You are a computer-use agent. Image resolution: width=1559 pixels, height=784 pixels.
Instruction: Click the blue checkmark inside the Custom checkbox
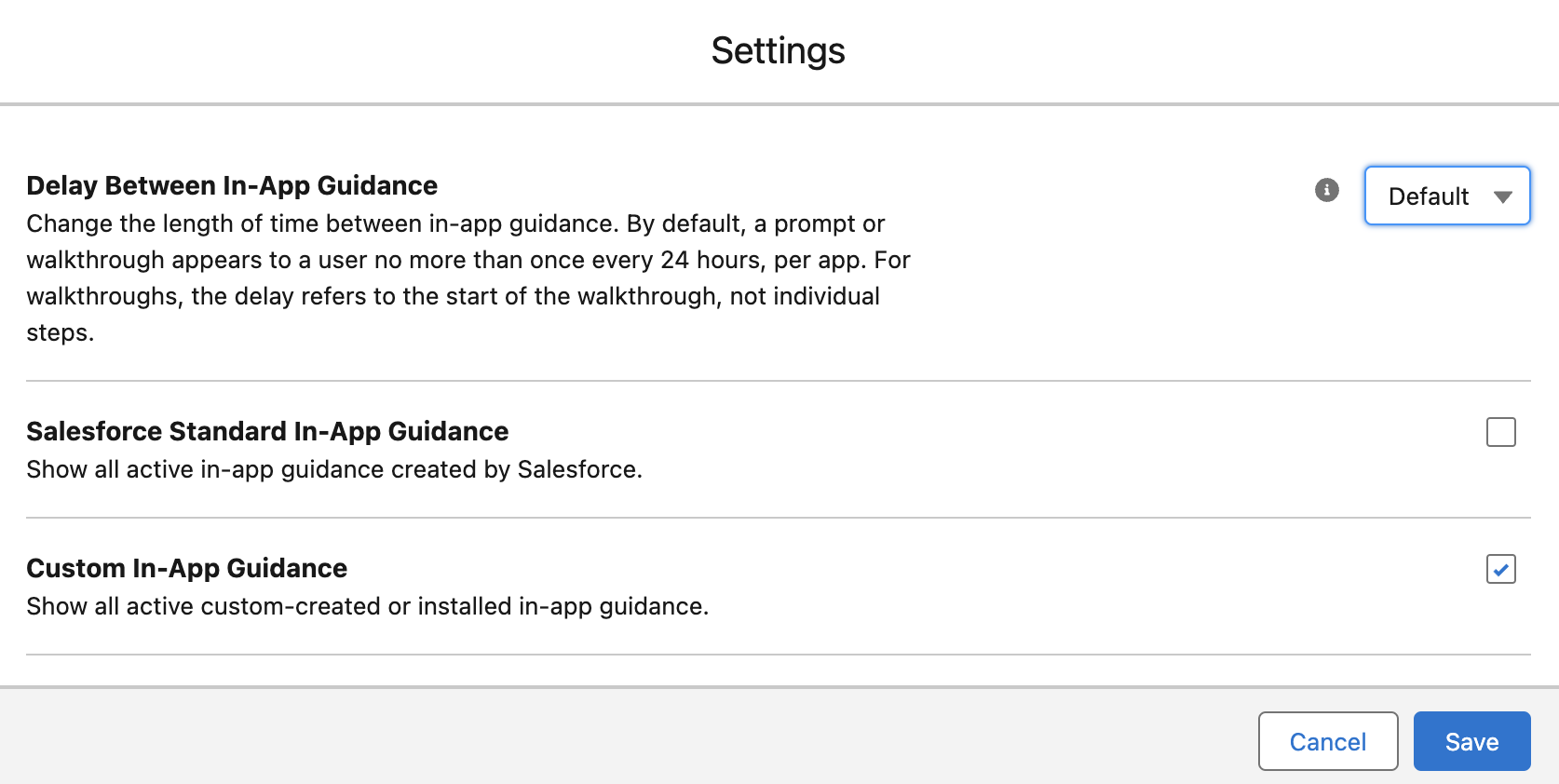click(x=1500, y=569)
